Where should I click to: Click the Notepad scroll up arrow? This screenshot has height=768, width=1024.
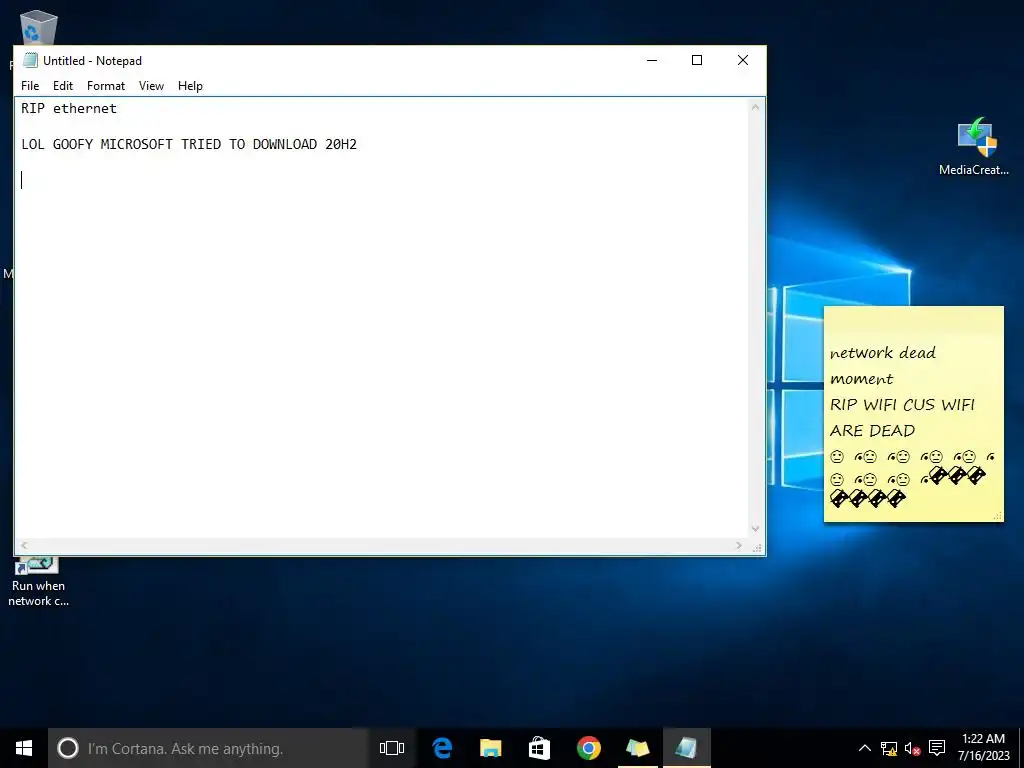pos(756,107)
